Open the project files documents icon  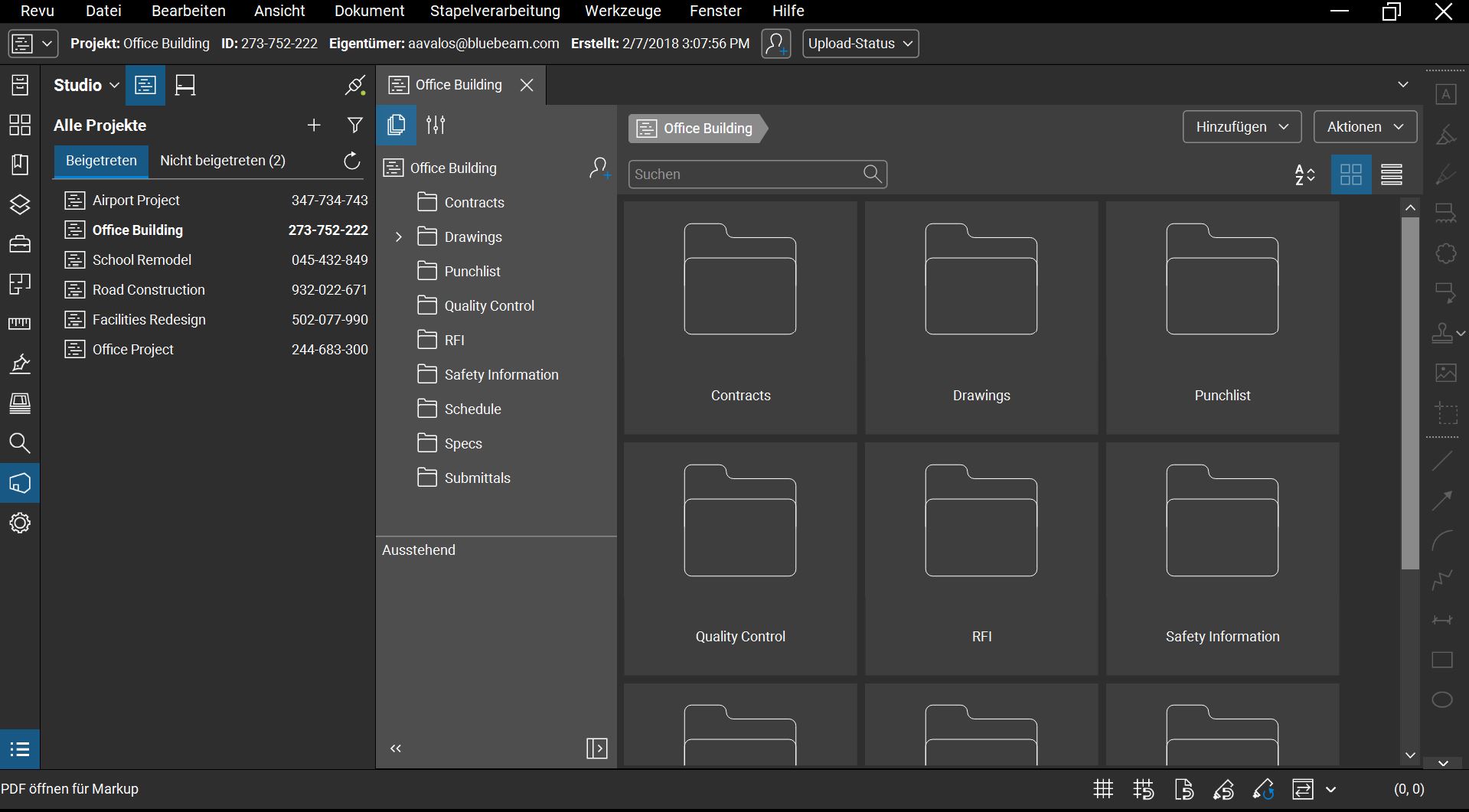click(396, 125)
